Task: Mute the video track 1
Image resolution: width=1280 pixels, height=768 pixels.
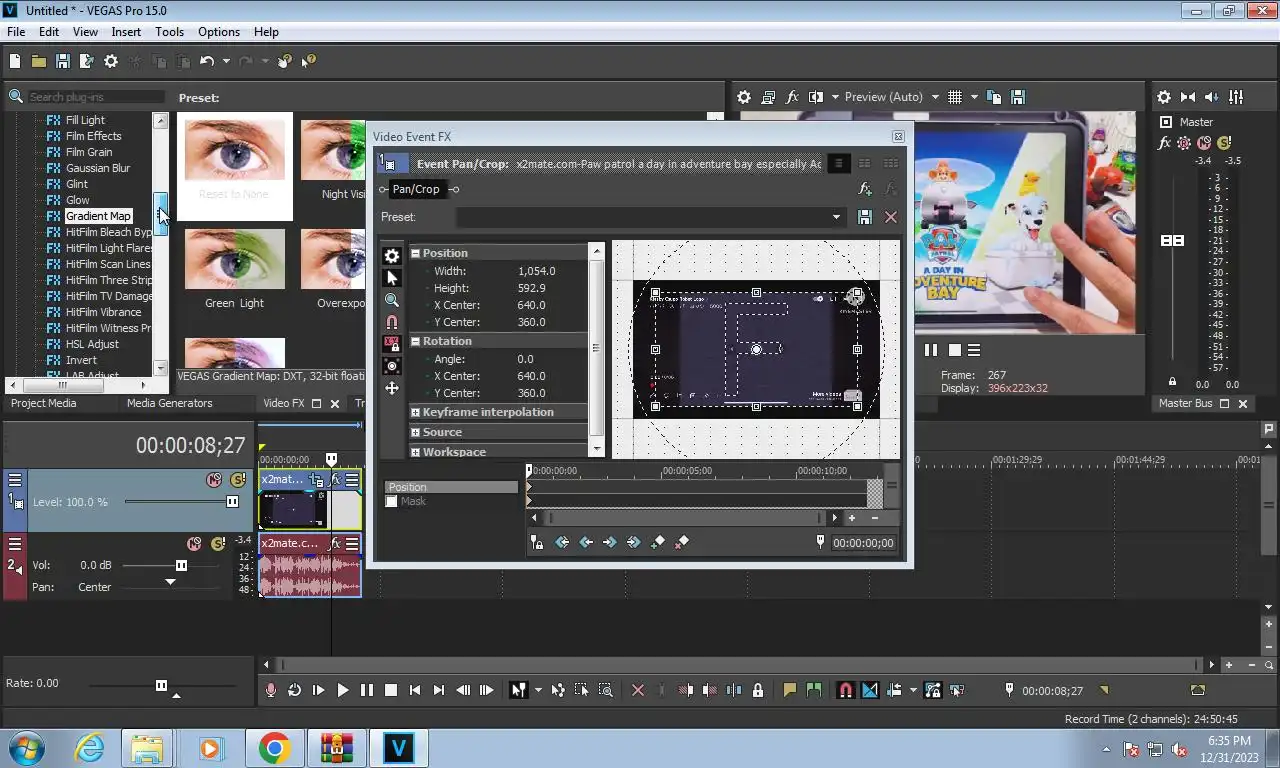Action: pos(214,480)
